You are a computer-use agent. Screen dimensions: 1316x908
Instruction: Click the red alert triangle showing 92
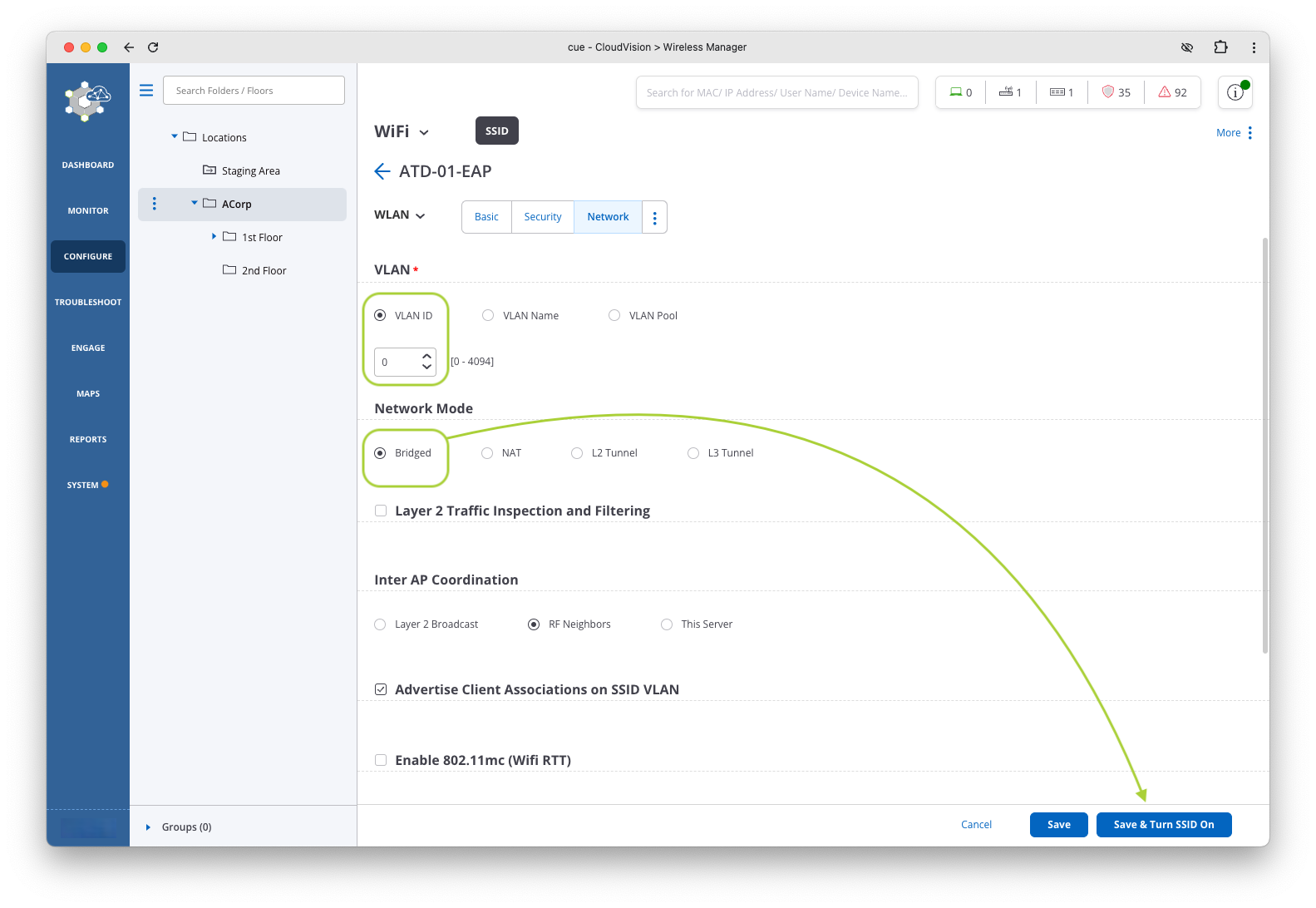tap(1165, 92)
